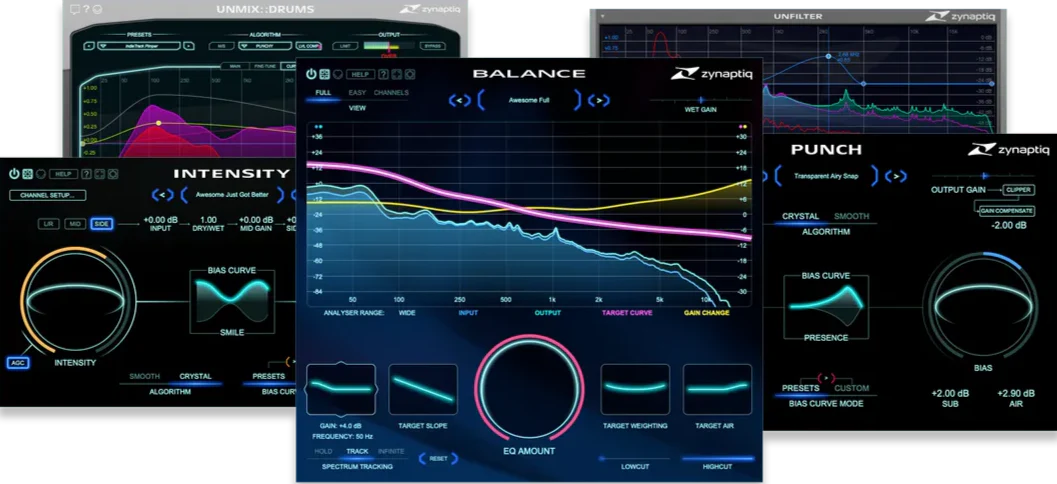Select TRACK spectrum tracking in Balance
The image size is (1057, 484).
(x=357, y=452)
